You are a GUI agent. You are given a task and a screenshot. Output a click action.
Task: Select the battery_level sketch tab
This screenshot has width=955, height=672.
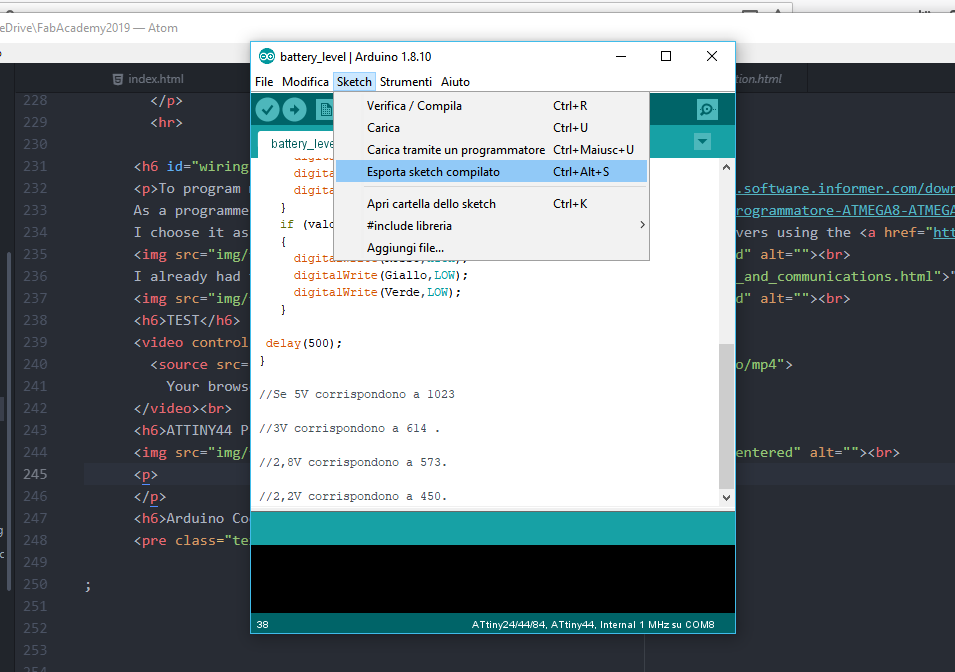coord(297,144)
